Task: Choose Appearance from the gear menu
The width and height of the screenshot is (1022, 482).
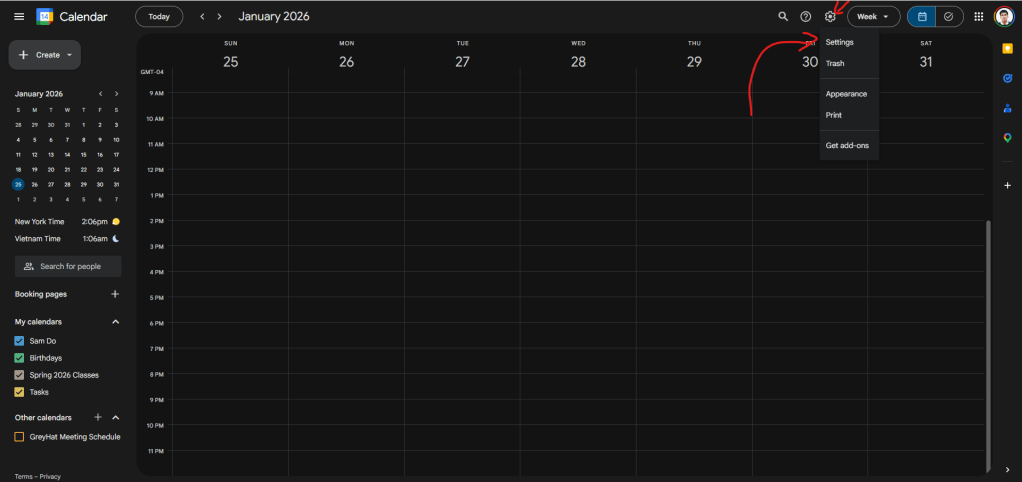Action: 849,94
